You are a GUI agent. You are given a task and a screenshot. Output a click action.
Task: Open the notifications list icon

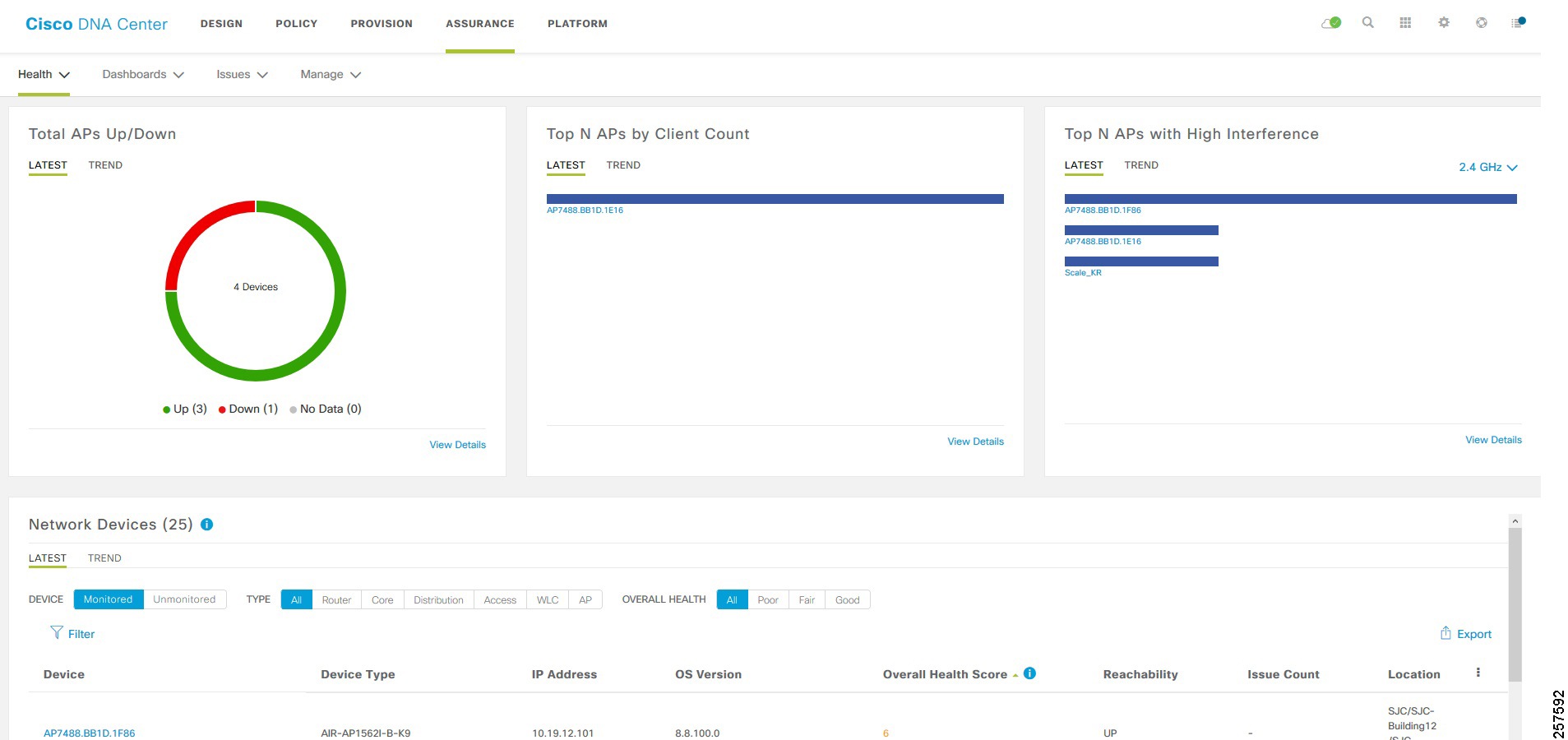(x=1518, y=22)
